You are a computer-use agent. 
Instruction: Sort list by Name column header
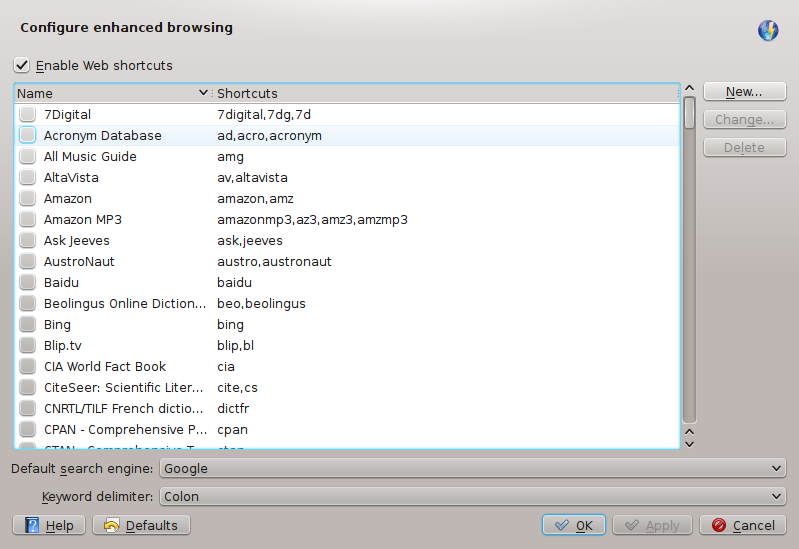110,94
